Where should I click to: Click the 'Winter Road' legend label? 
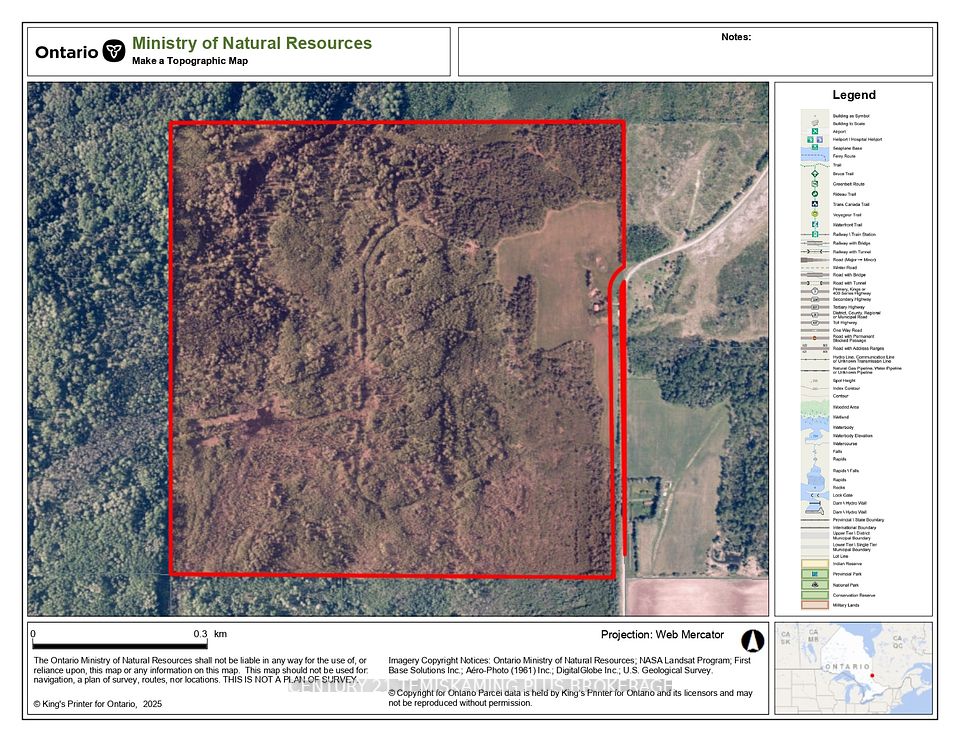point(845,268)
